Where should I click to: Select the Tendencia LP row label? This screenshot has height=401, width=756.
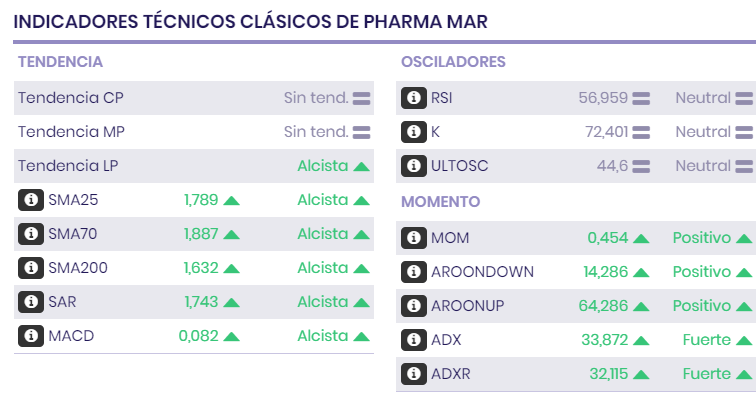click(70, 166)
